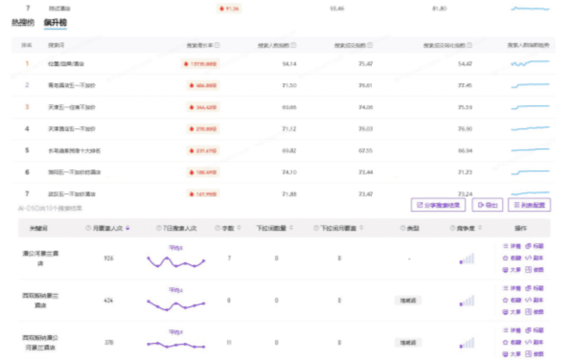Click the search term in rank 1 row
The image size is (570, 360).
point(66,64)
